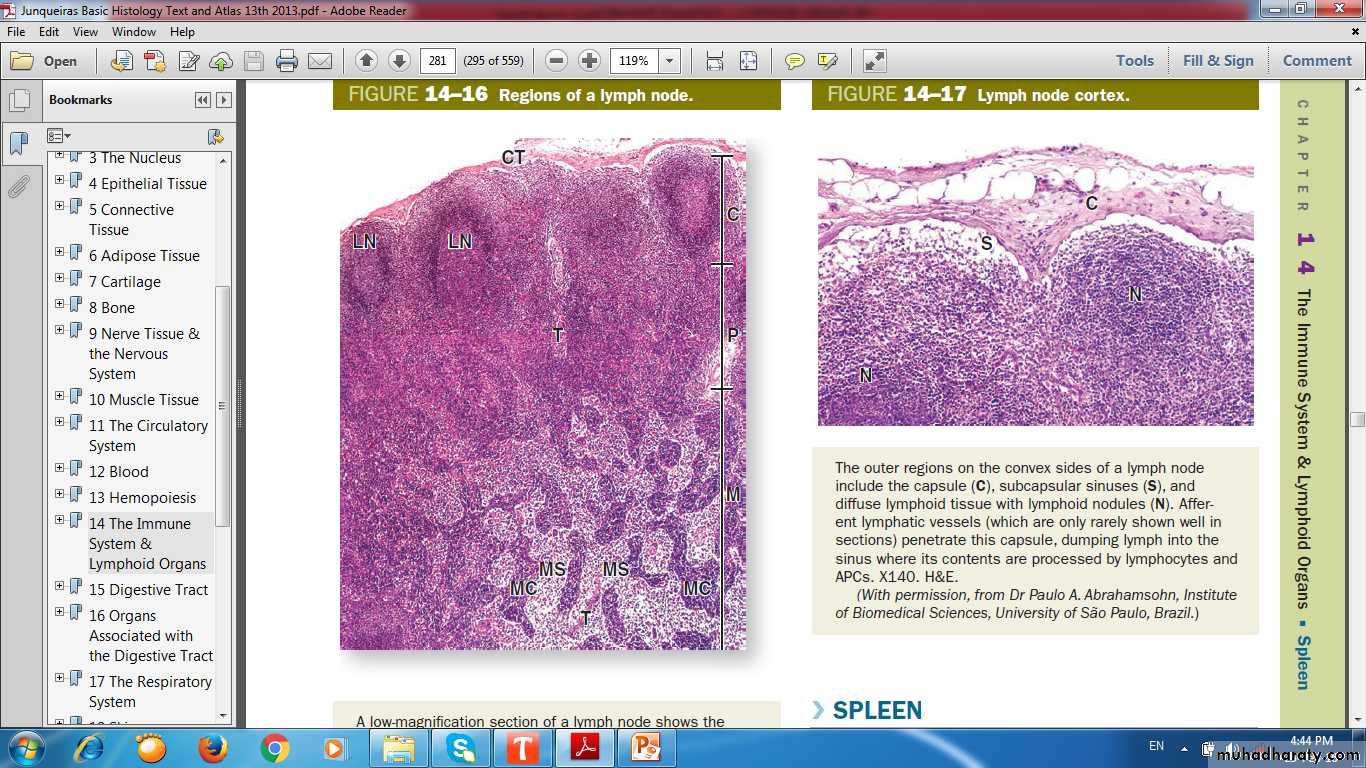Click the Save (floppy disk) icon
The image size is (1366, 768).
tap(254, 61)
